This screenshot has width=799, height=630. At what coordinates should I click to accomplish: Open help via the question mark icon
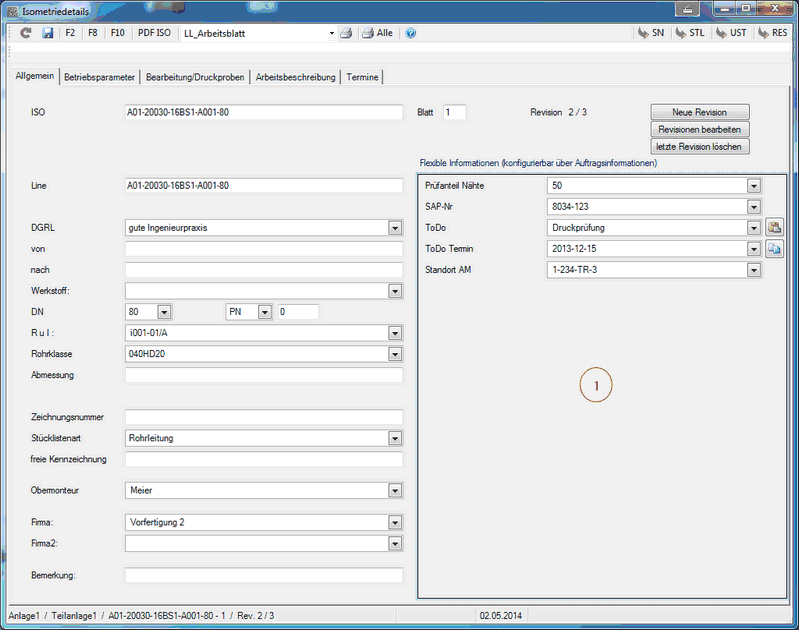coord(410,33)
